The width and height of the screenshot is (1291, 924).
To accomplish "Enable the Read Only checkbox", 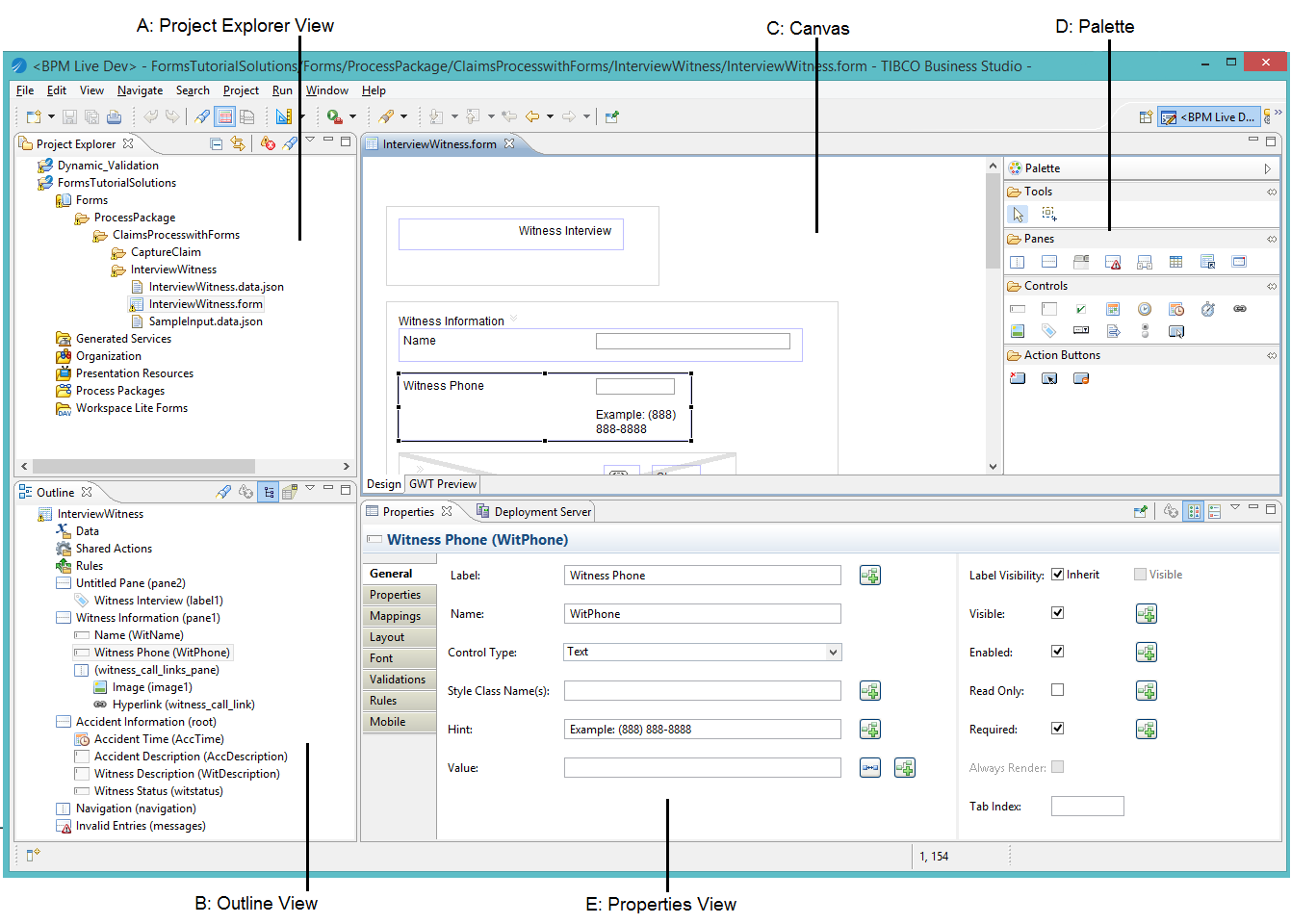I will click(1057, 690).
